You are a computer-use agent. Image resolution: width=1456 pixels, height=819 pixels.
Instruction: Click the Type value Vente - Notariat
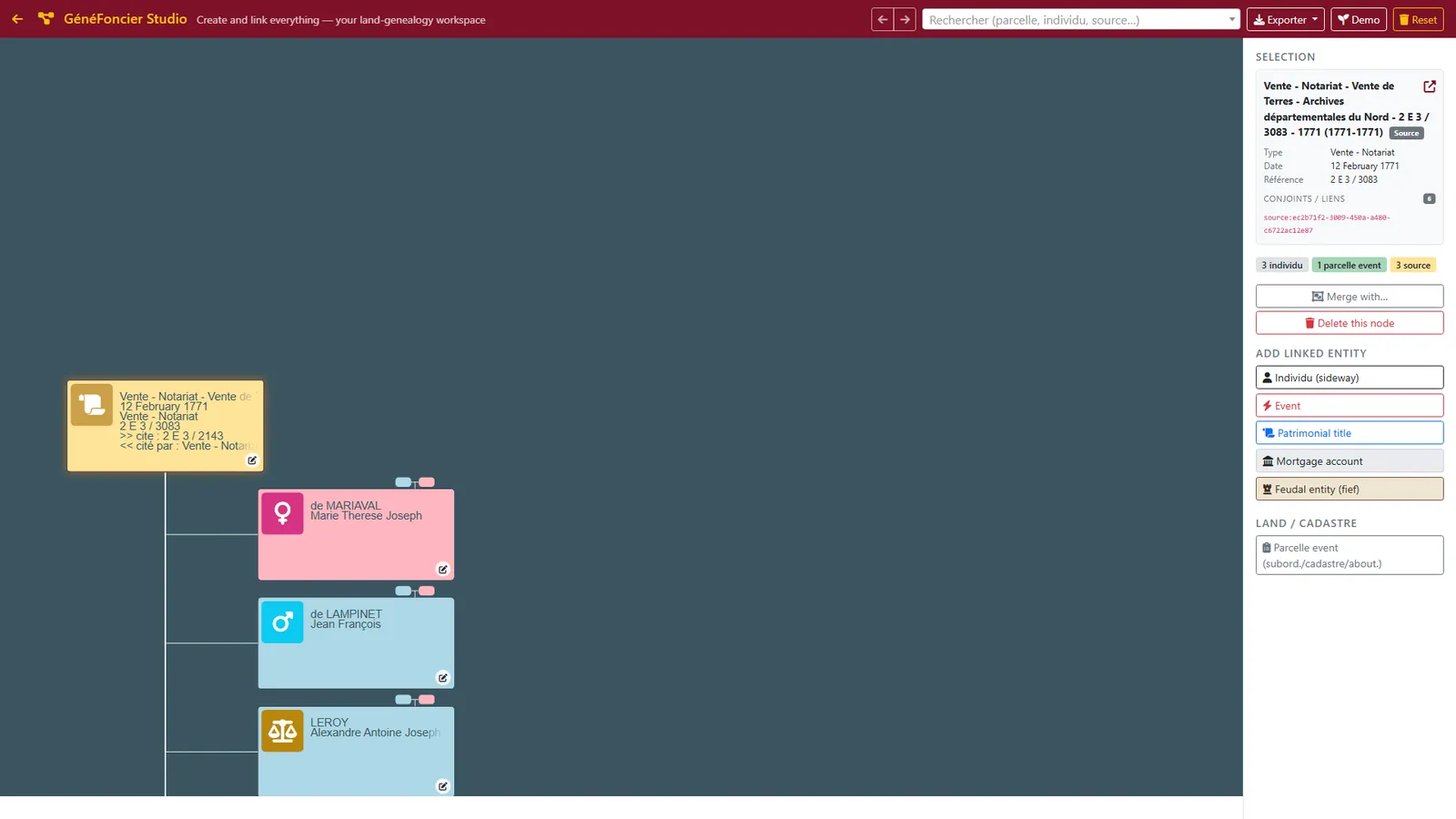coord(1362,153)
